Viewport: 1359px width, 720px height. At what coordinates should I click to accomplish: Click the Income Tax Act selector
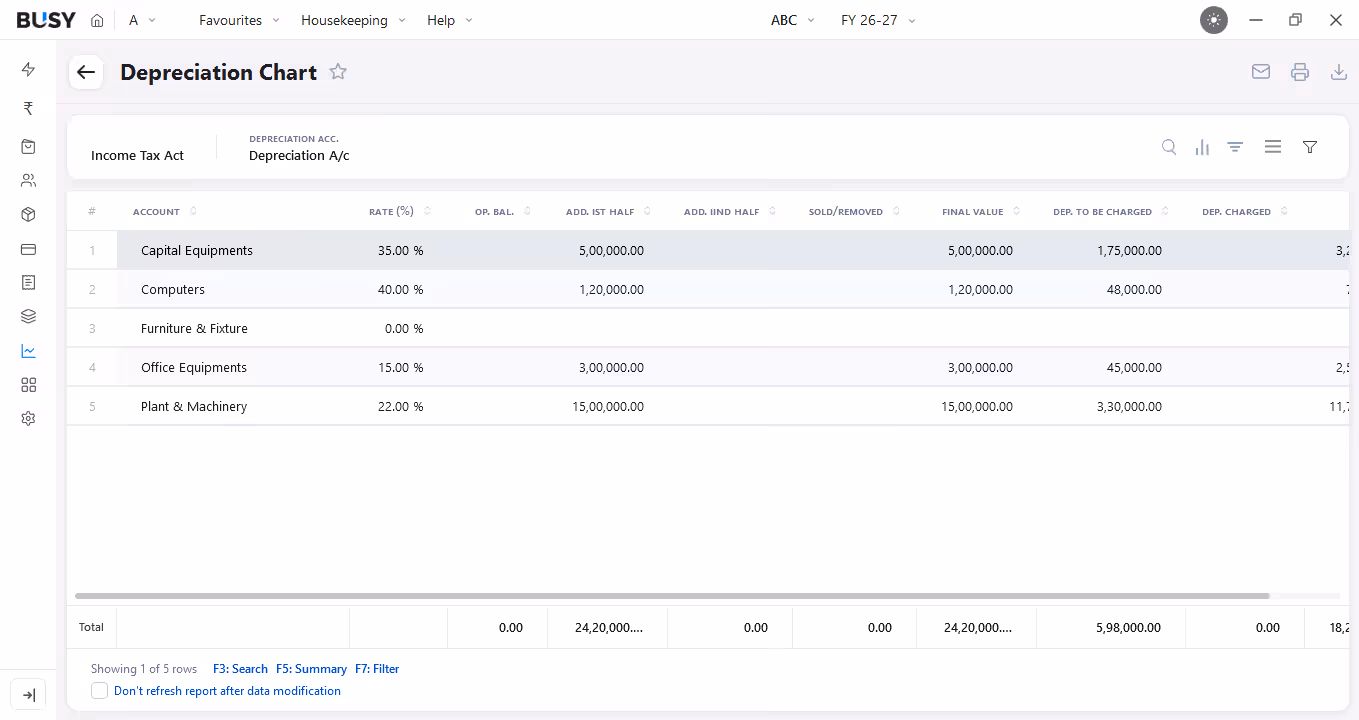138,155
